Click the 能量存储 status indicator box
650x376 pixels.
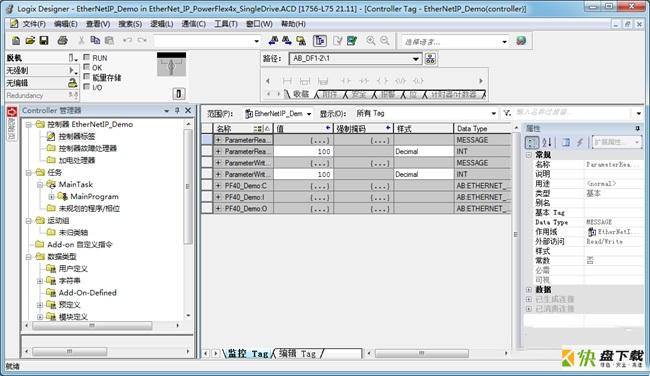coord(87,77)
